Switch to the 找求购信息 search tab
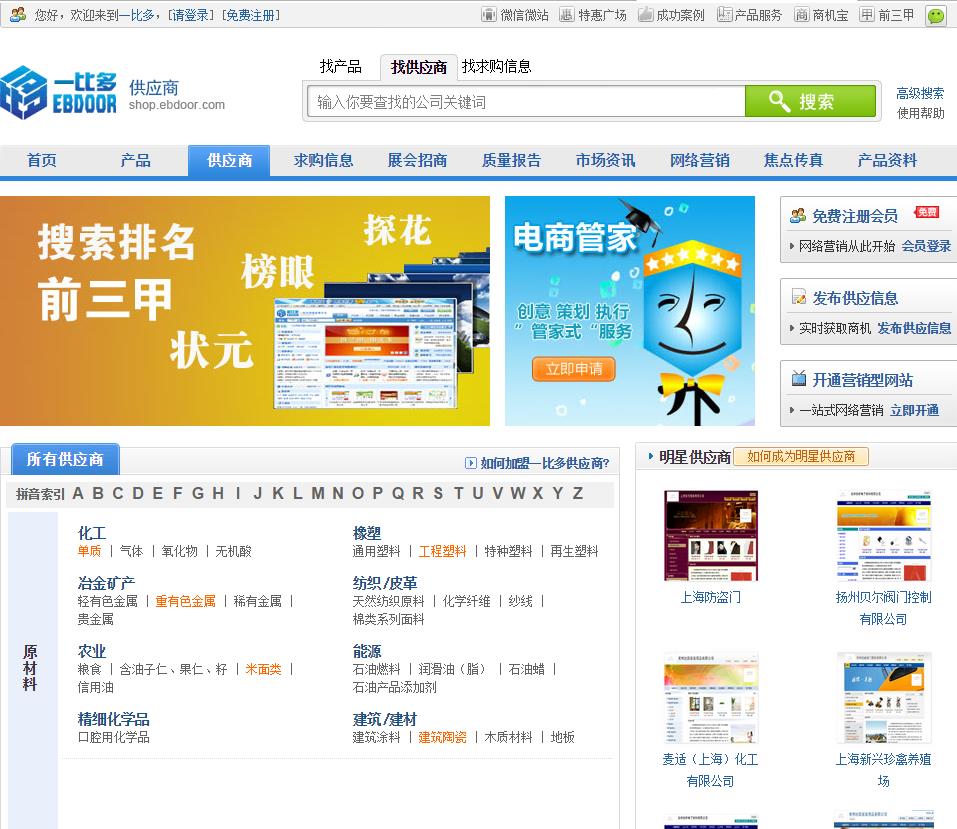 coord(496,67)
